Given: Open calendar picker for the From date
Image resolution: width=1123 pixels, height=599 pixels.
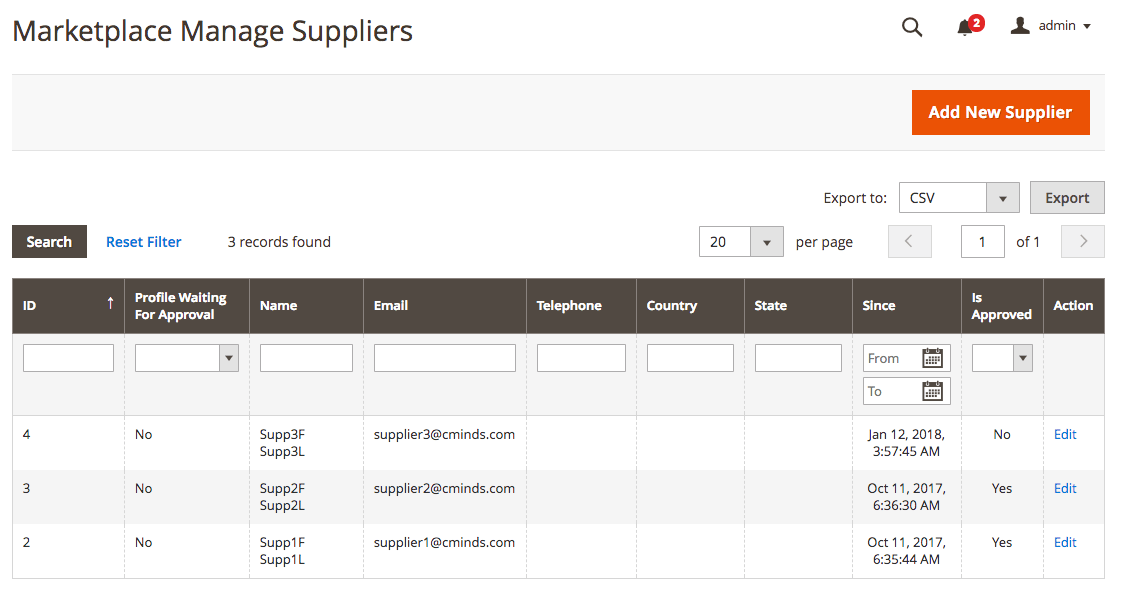Looking at the screenshot, I should click(x=932, y=358).
